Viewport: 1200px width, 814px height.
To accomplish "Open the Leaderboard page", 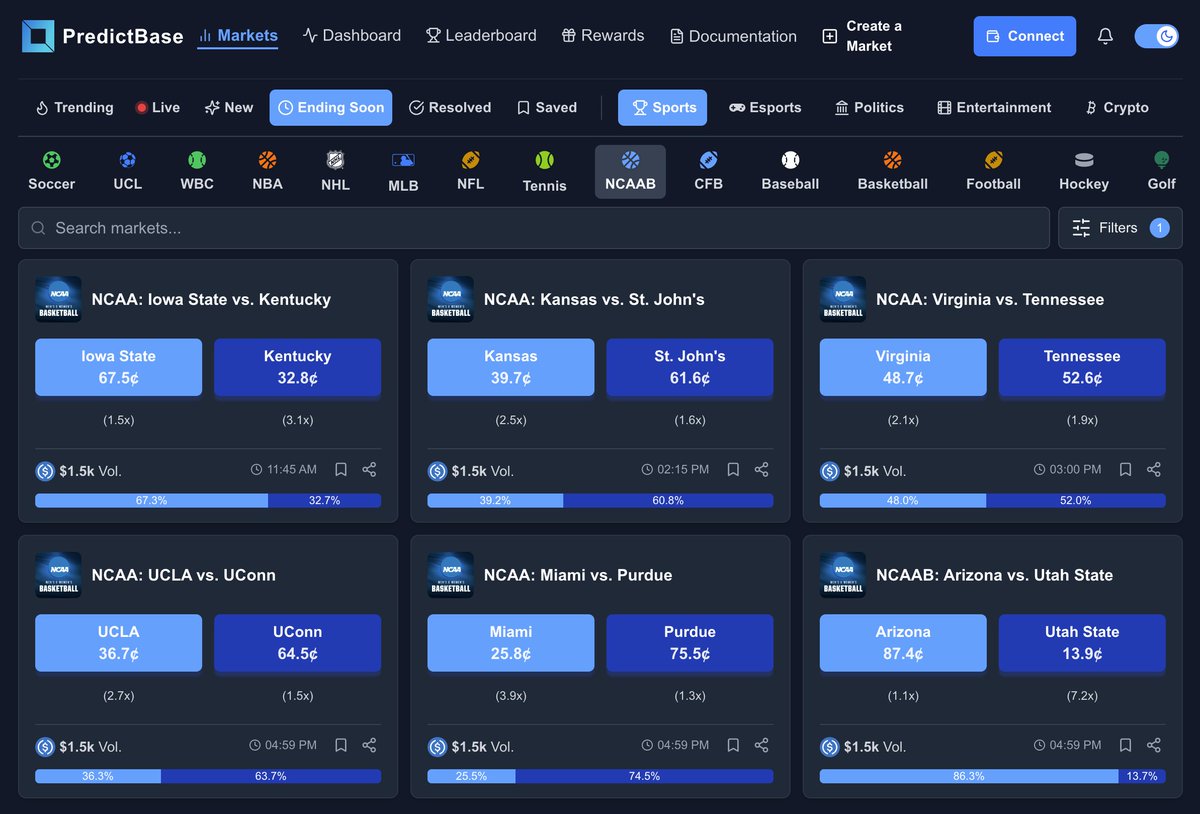I will 481,36.
